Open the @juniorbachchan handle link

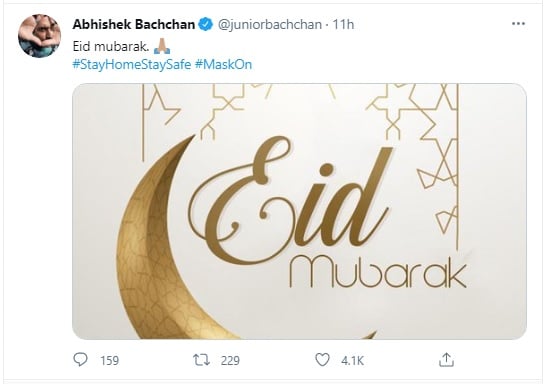[270, 24]
